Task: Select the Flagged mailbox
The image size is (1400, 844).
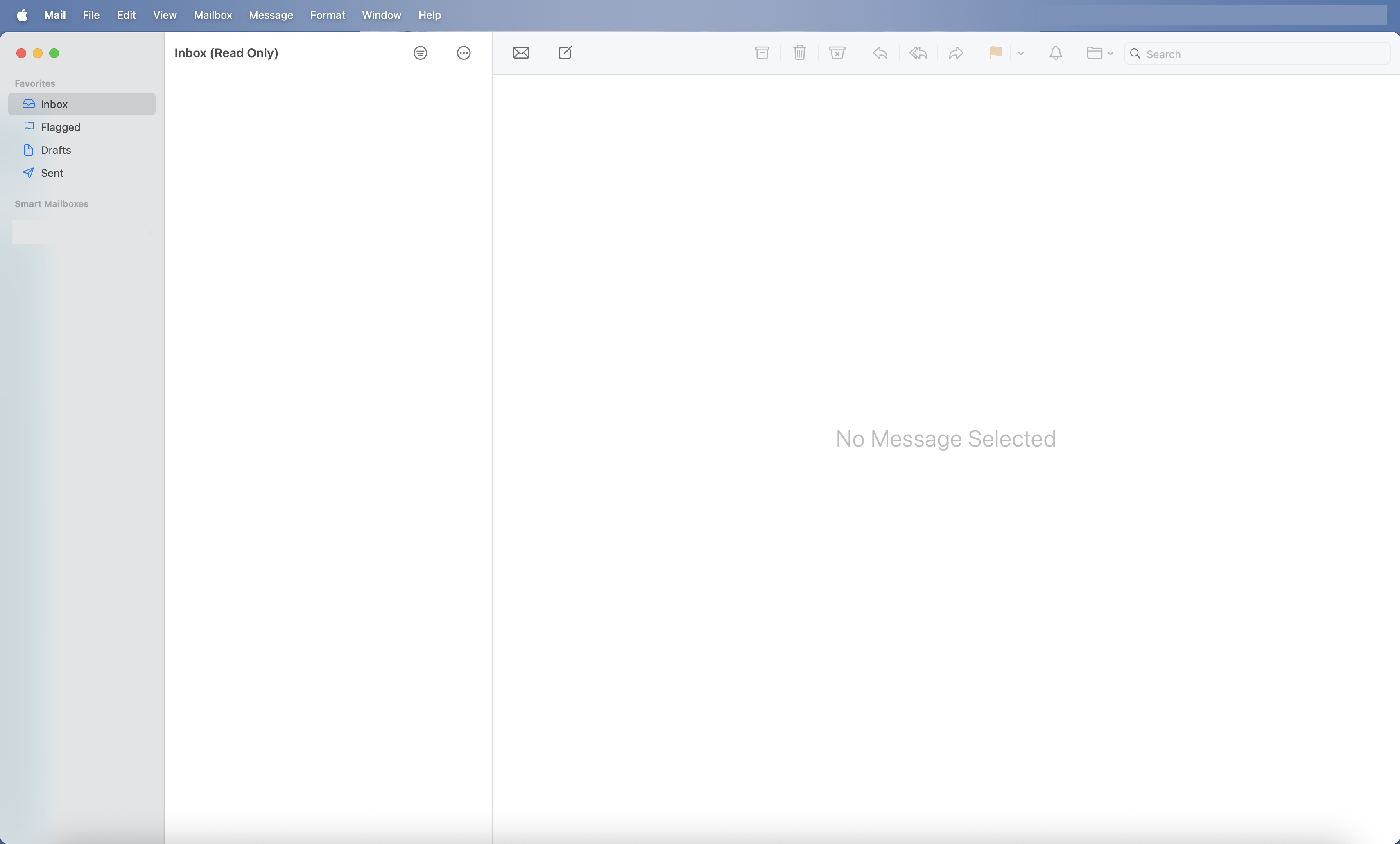Action: tap(82, 127)
